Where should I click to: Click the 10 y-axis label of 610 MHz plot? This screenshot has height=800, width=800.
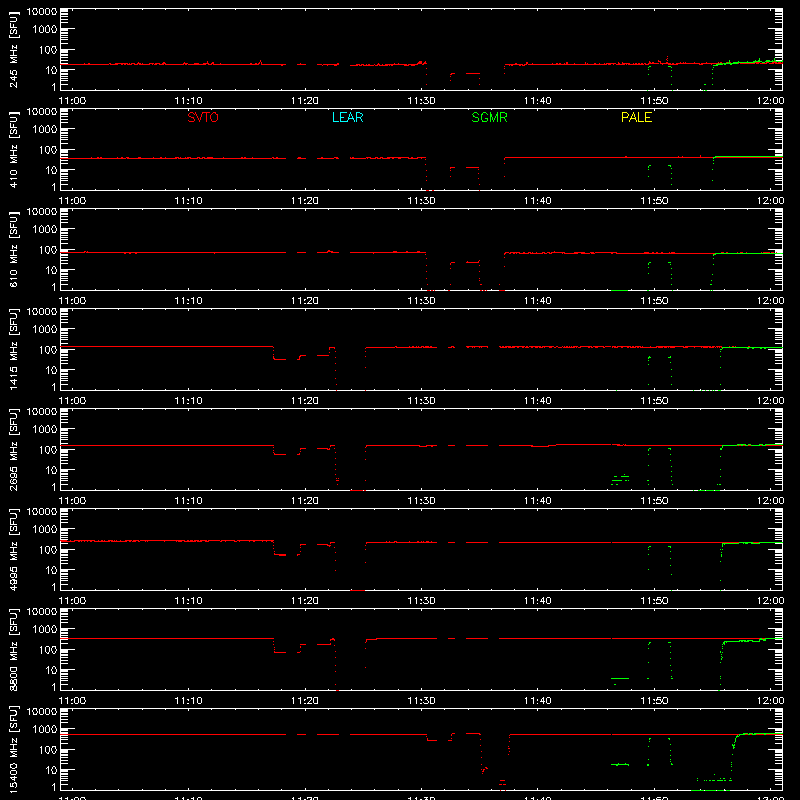click(51, 270)
